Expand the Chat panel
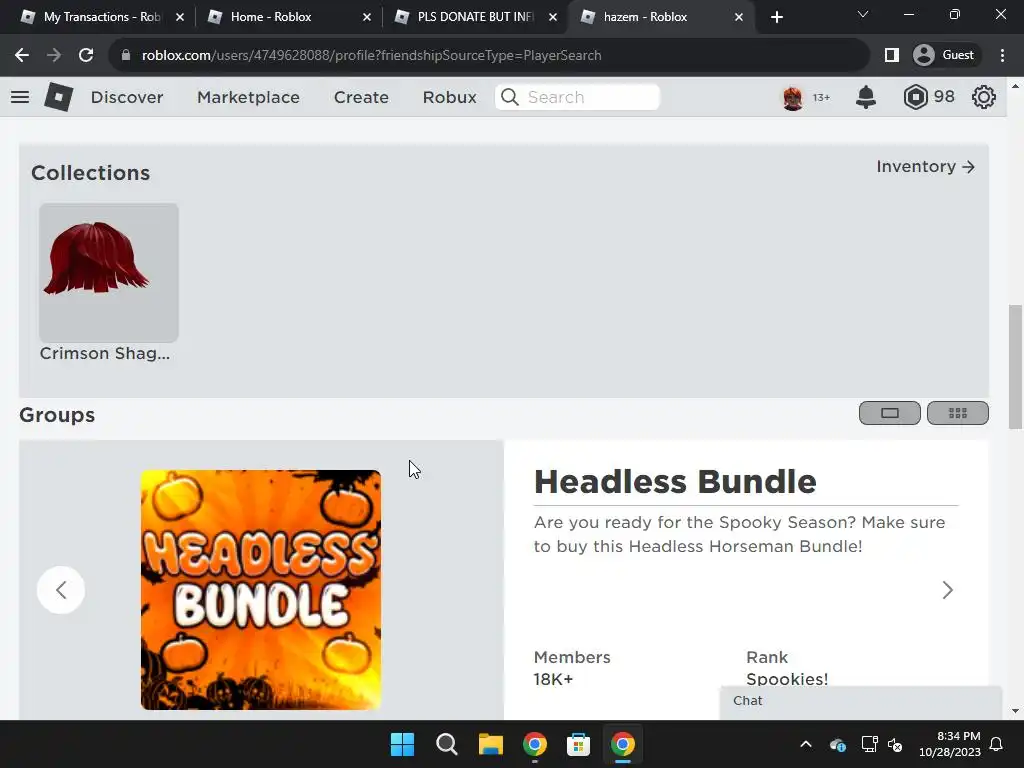 pyautogui.click(x=861, y=701)
